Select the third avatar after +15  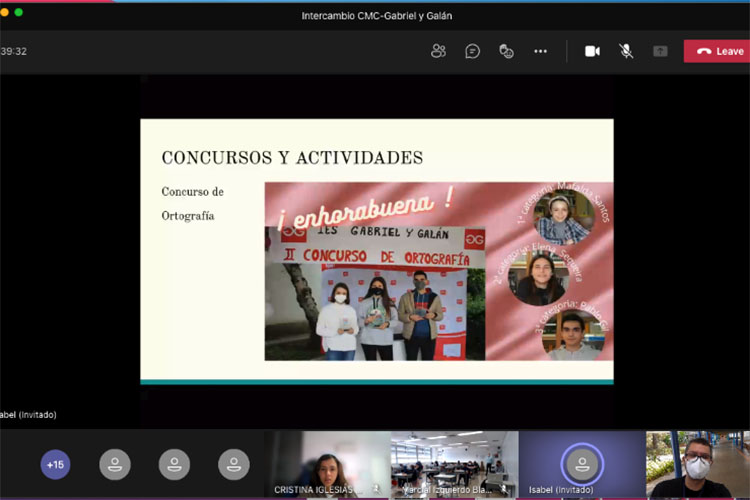(234, 464)
